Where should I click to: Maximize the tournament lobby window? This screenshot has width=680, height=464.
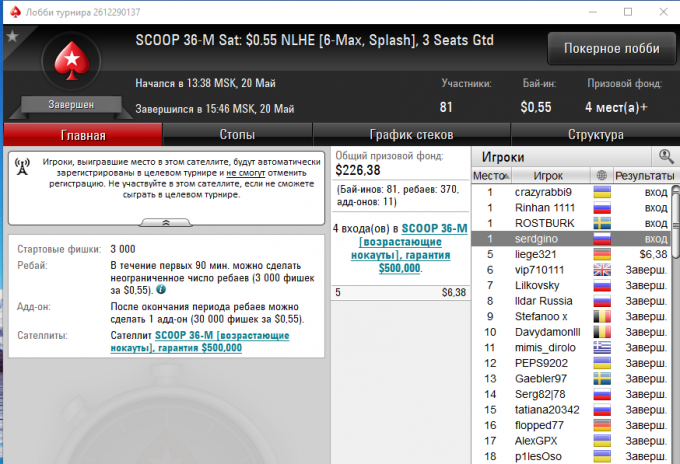coord(628,12)
